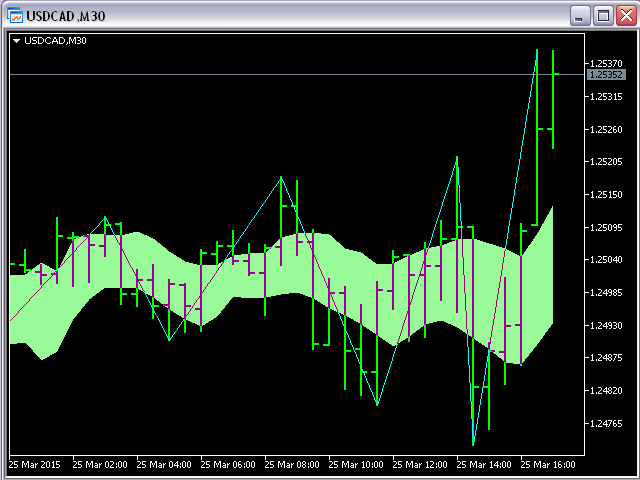Minimize the USDCAD chart window
Screen dimensions: 640x480
pyautogui.click(x=580, y=16)
